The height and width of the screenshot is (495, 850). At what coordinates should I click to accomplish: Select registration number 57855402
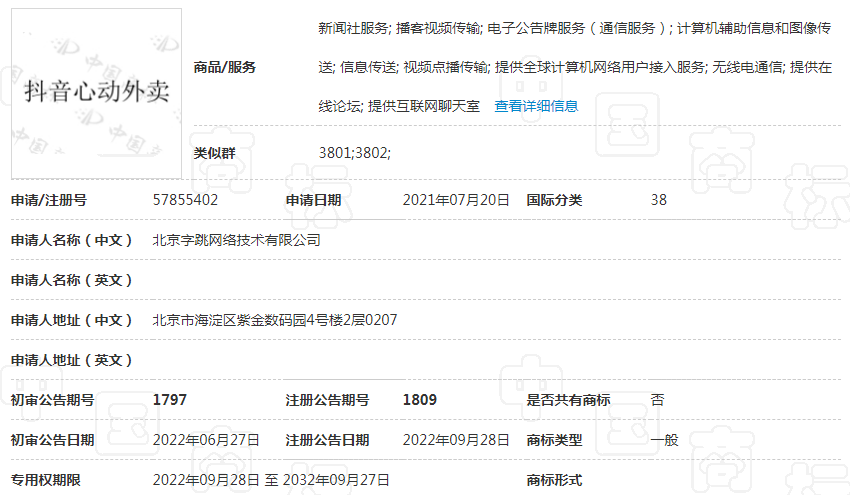[x=185, y=200]
